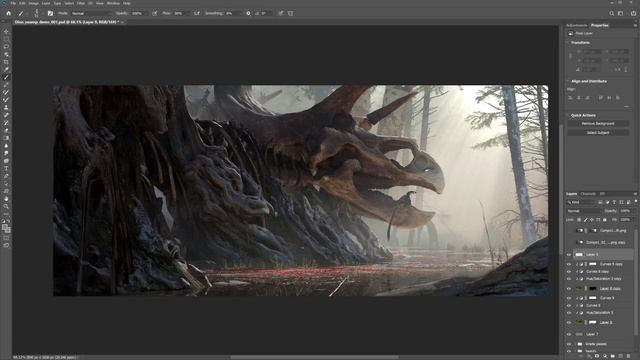Create a new layer icon
Viewport: 640px width, 360px height.
pos(620,356)
